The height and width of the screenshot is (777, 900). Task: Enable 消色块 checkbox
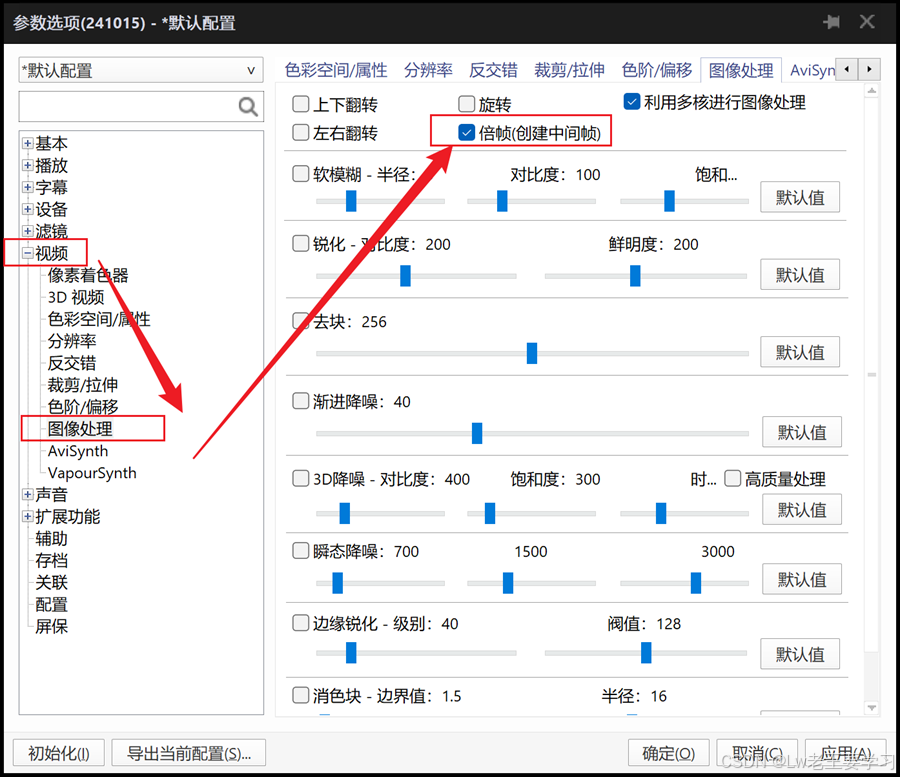[x=301, y=696]
